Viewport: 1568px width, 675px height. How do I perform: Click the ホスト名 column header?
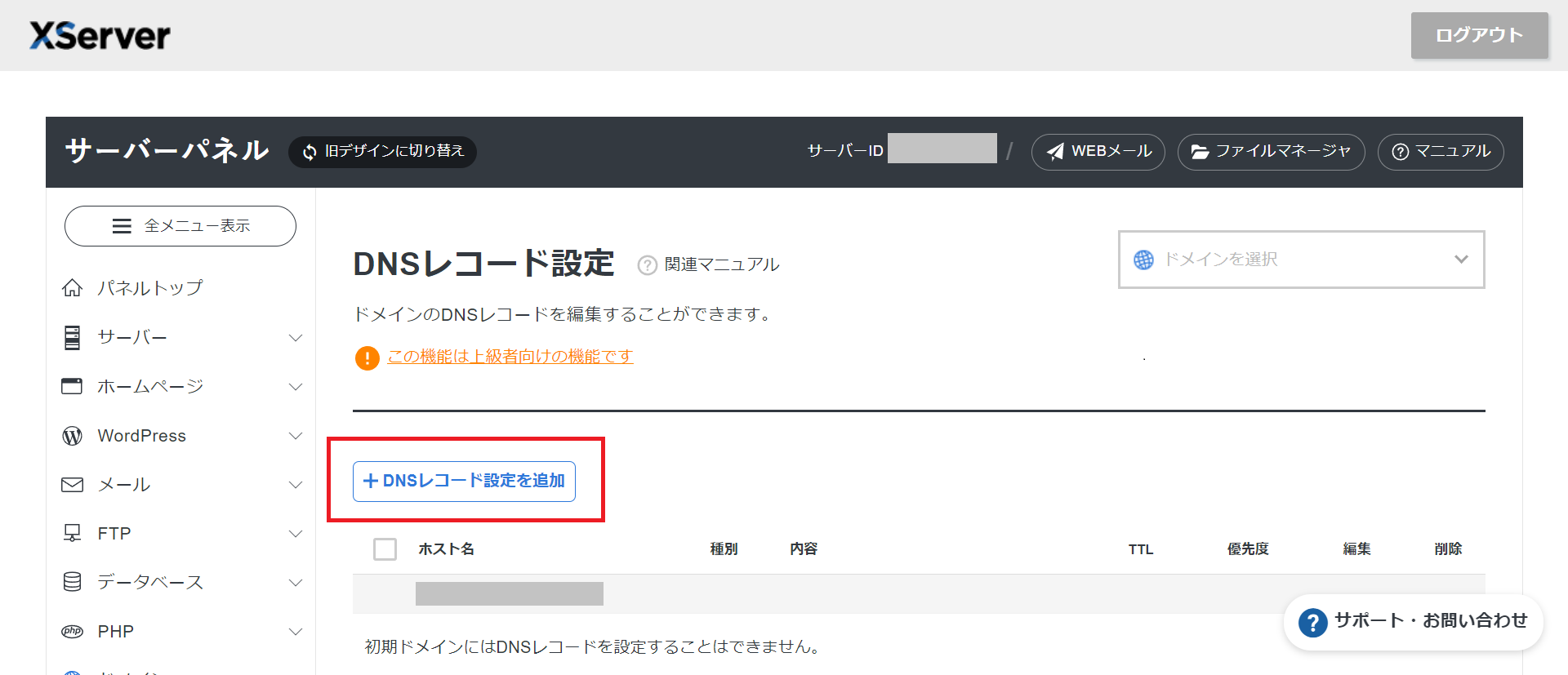point(446,549)
